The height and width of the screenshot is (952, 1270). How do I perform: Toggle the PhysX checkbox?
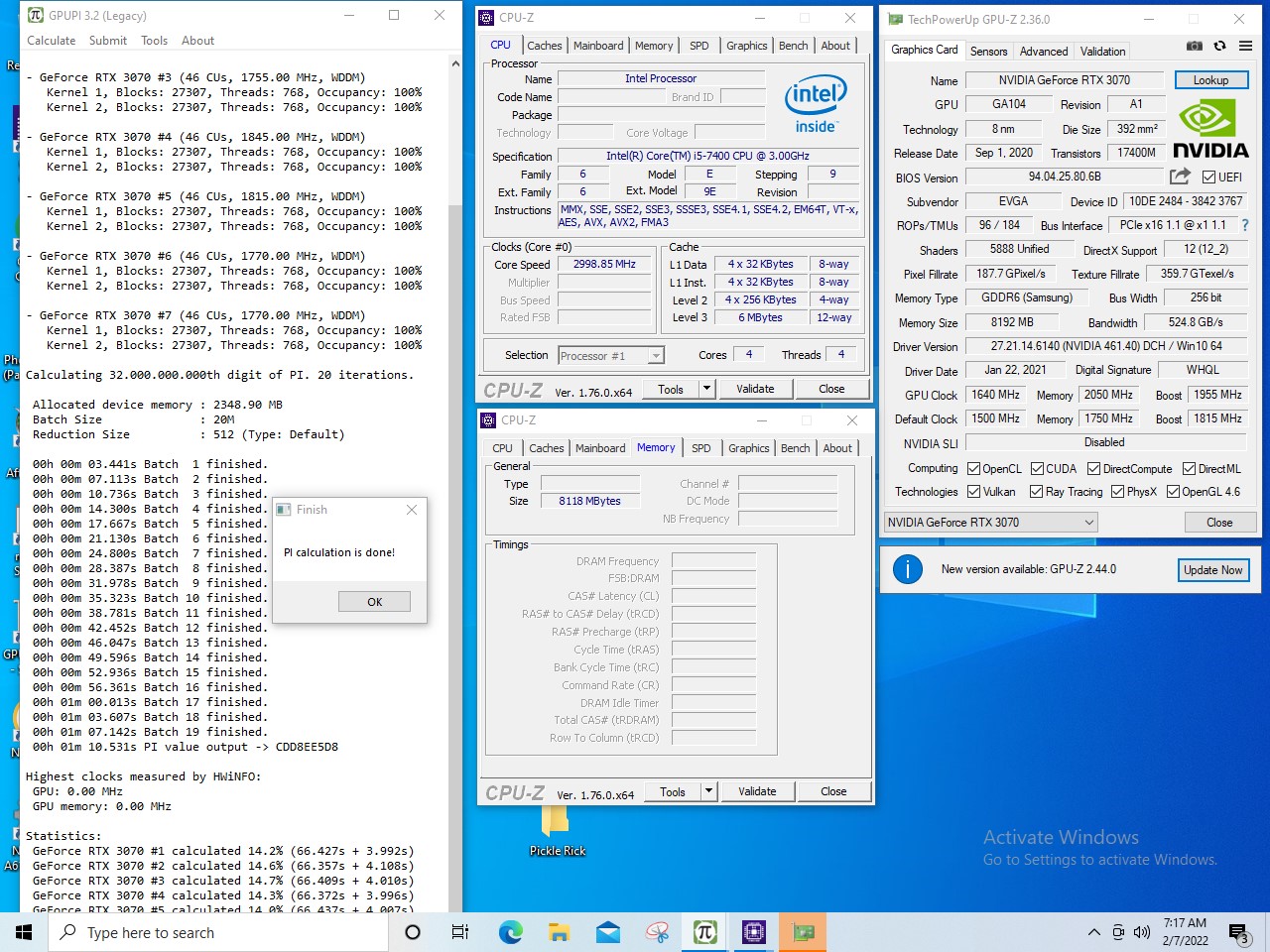click(1118, 491)
